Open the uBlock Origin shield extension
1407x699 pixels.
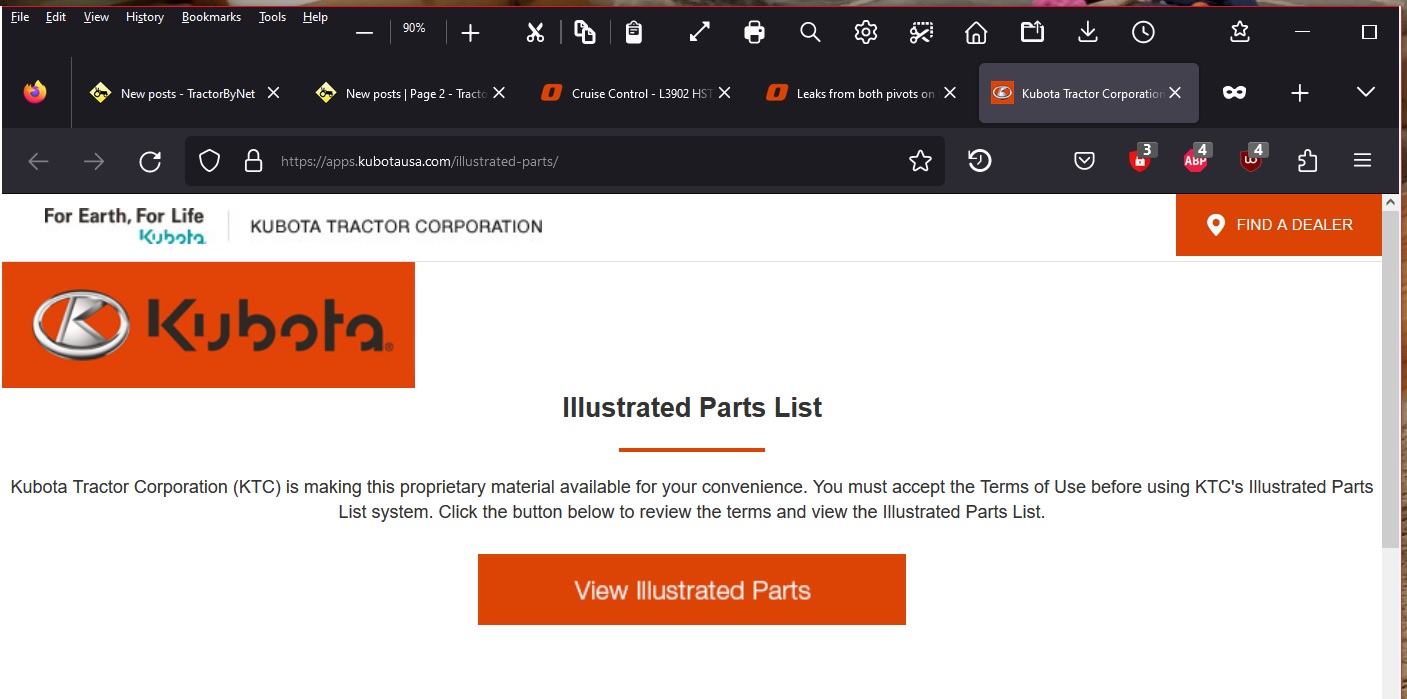tap(1252, 158)
